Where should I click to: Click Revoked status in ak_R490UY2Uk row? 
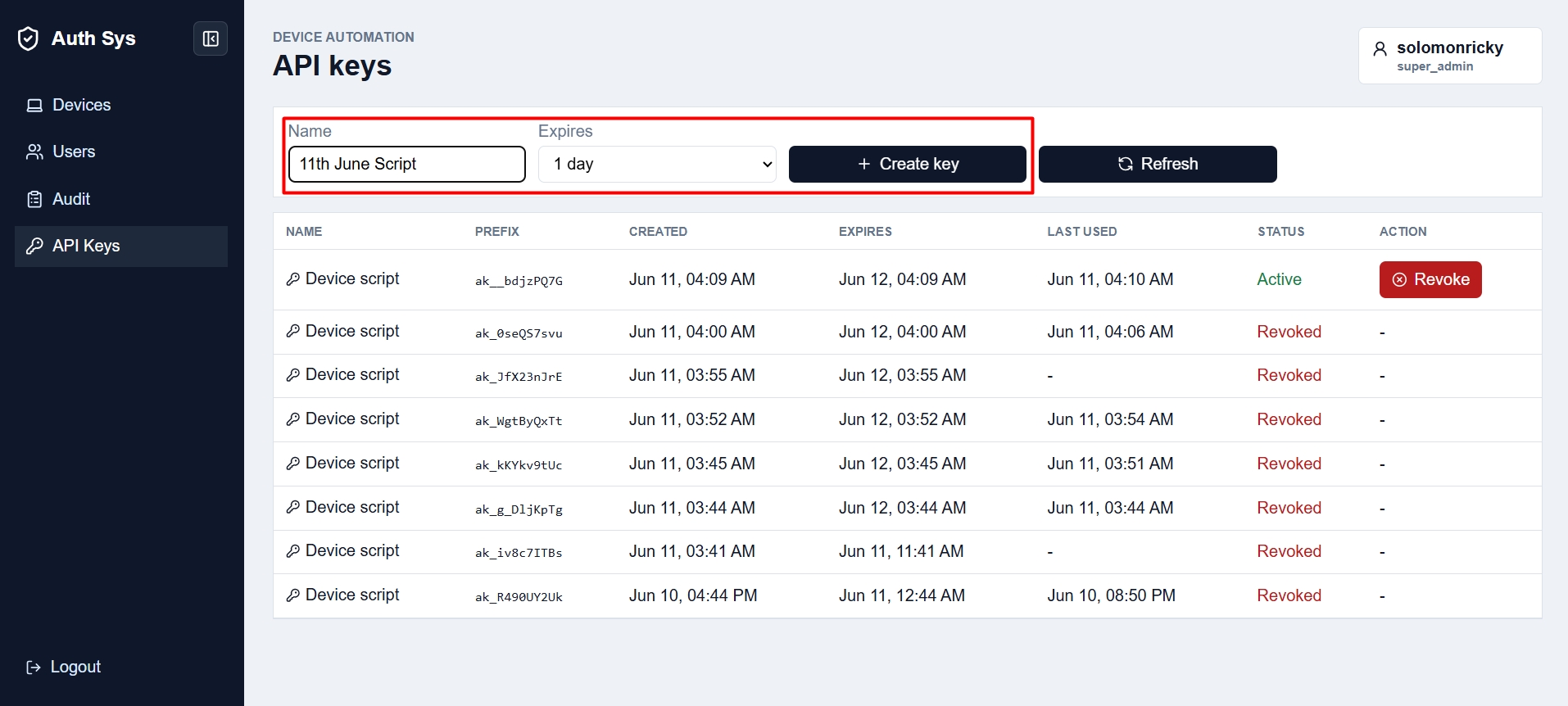point(1289,595)
